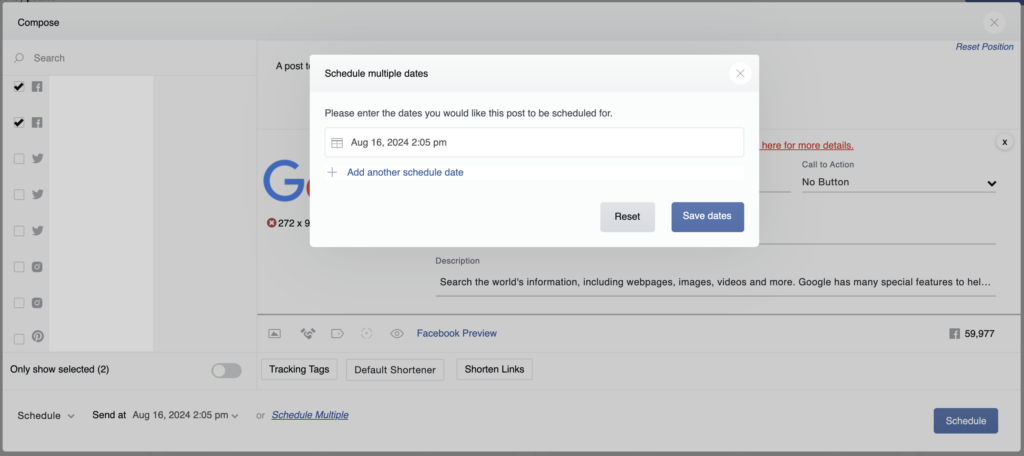The width and height of the screenshot is (1024, 456).
Task: Click the Google logo image thumbnail
Action: [x=284, y=180]
